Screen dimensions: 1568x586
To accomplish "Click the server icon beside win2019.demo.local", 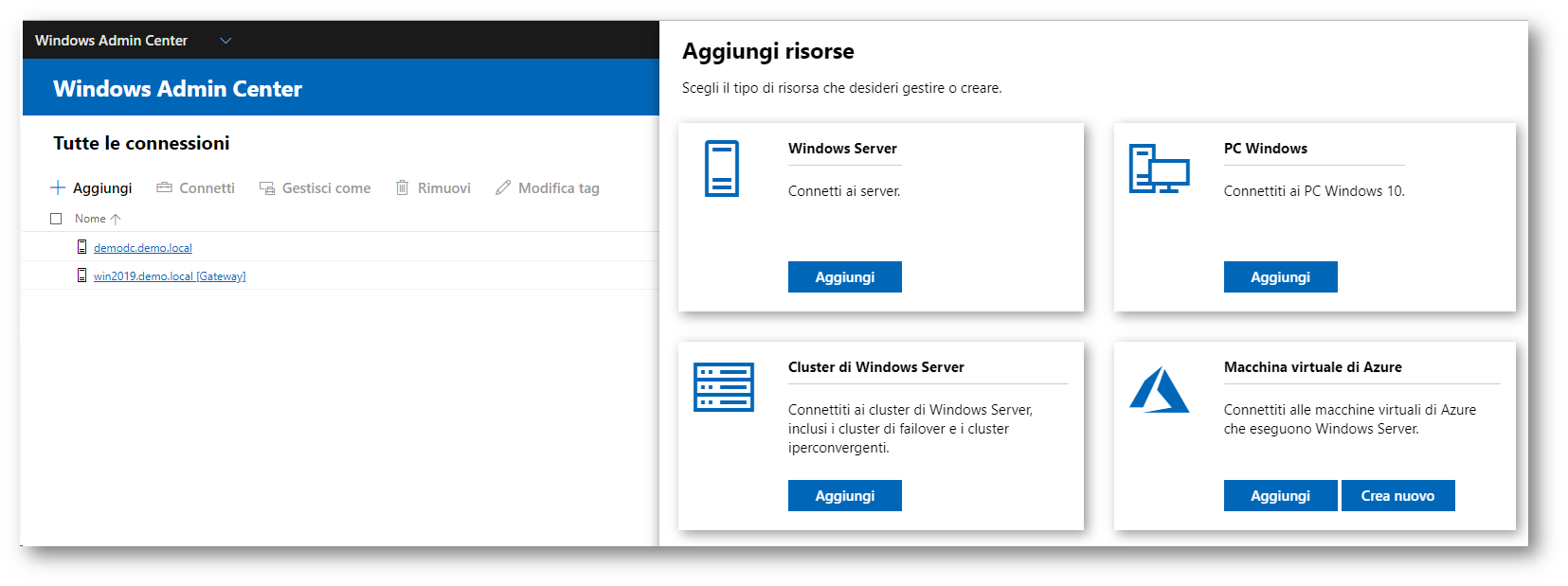I will tap(82, 275).
